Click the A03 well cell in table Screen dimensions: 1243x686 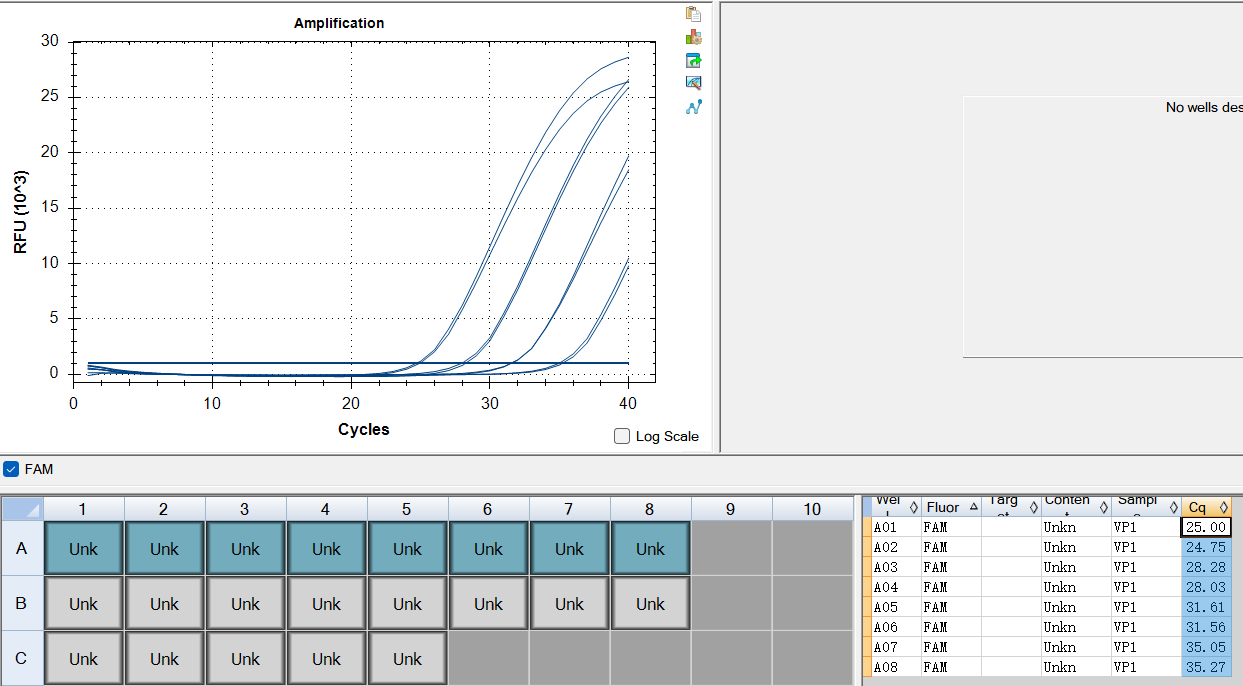[x=896, y=567]
